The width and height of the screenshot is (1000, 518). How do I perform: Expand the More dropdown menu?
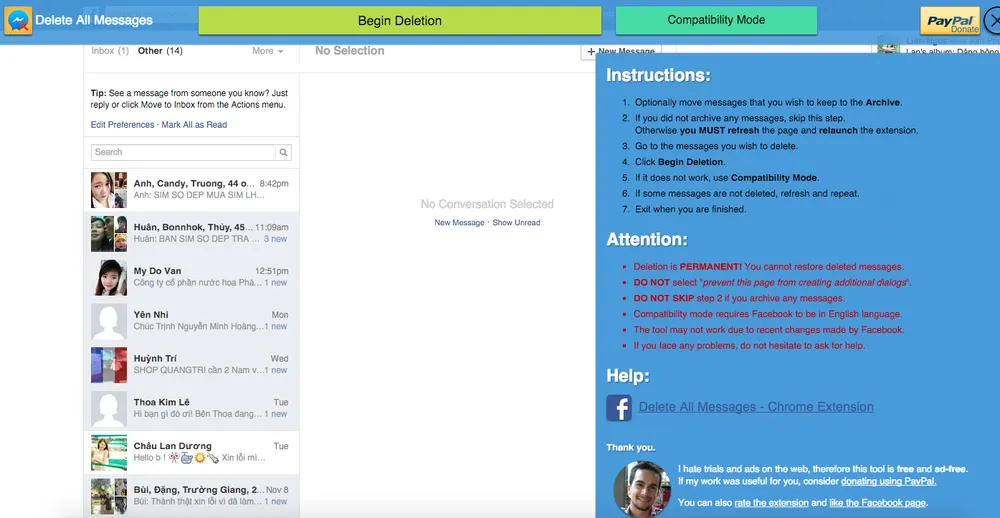pyautogui.click(x=267, y=51)
